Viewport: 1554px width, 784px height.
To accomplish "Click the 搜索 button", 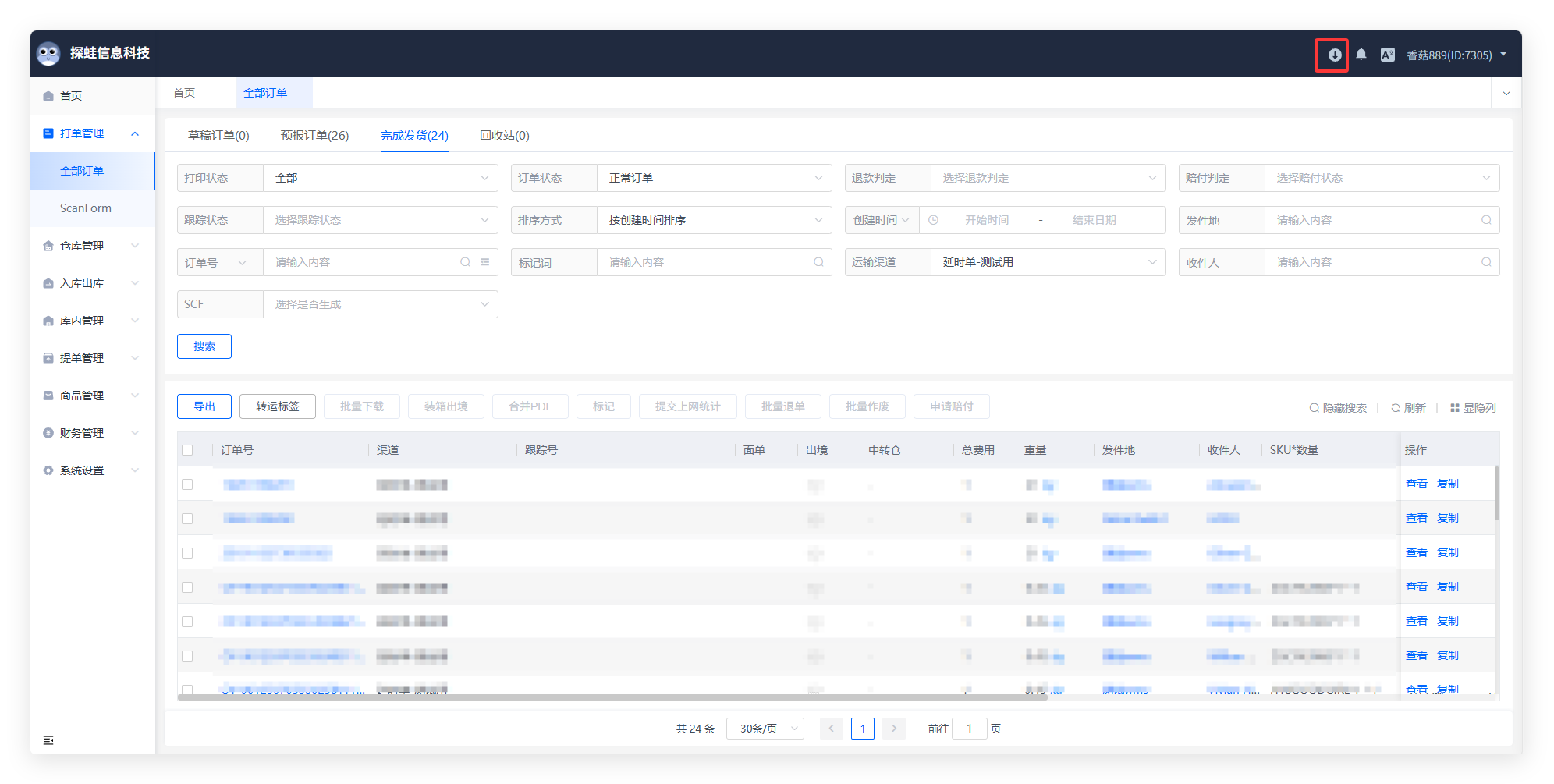I will coord(204,346).
